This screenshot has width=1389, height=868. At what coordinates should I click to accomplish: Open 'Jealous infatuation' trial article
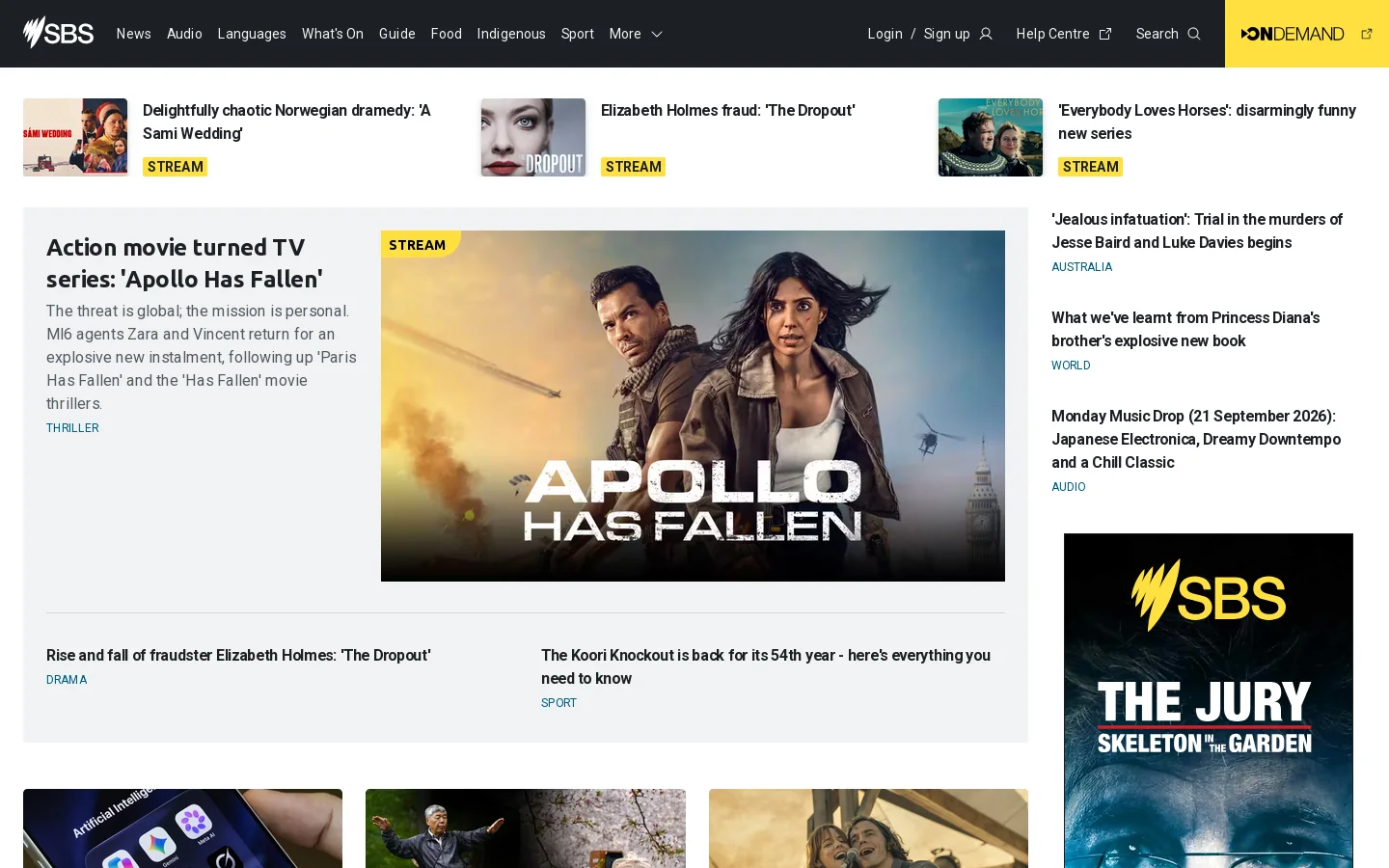[x=1197, y=231]
